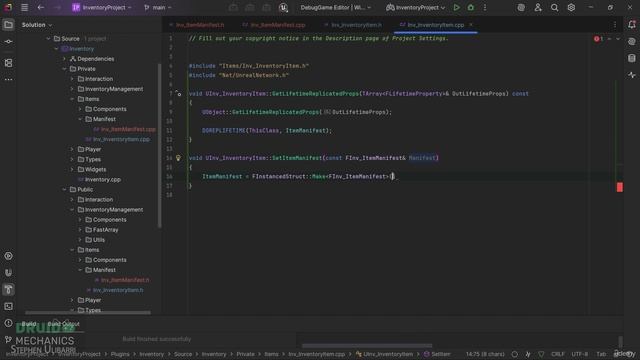Close the Inv_InventoryItem.cpp tab

tap(471, 25)
